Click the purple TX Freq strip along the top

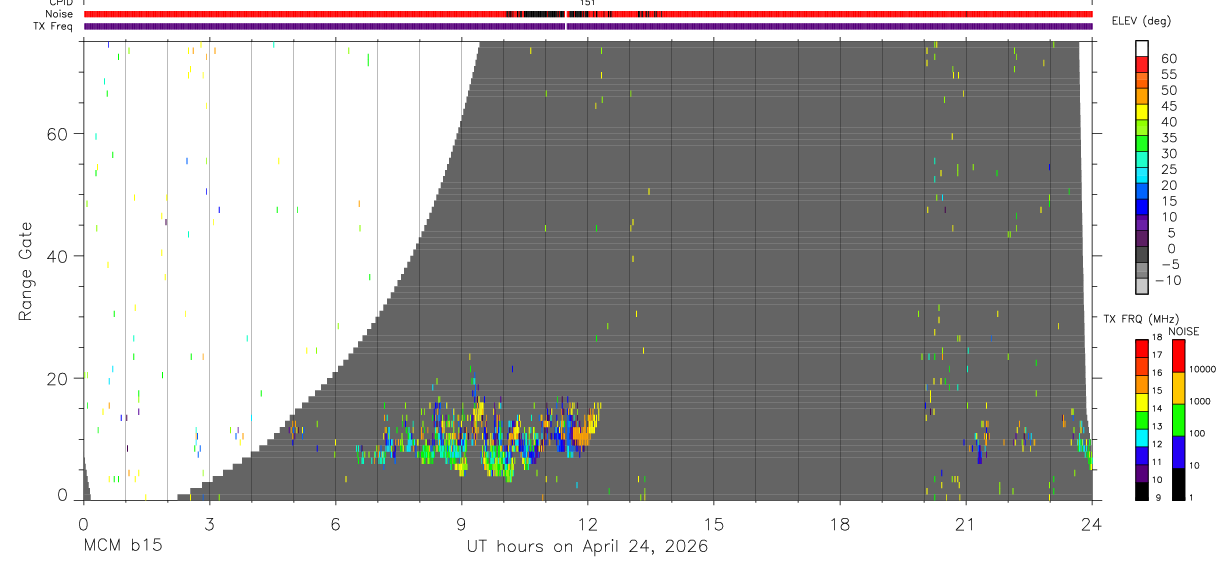[587, 26]
